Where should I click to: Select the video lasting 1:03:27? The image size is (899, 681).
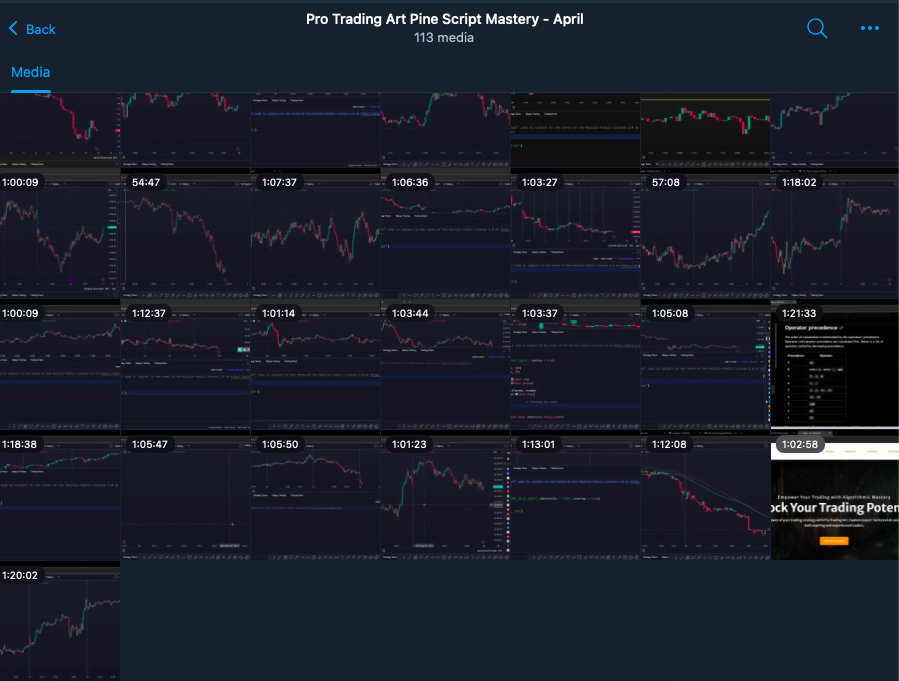point(575,236)
